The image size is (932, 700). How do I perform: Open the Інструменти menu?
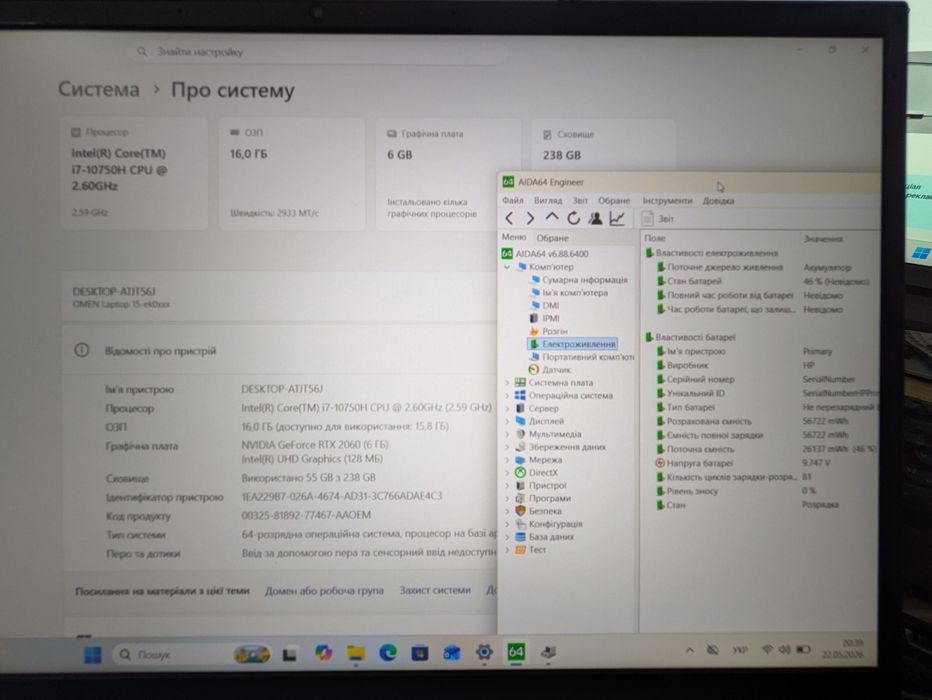(x=667, y=201)
